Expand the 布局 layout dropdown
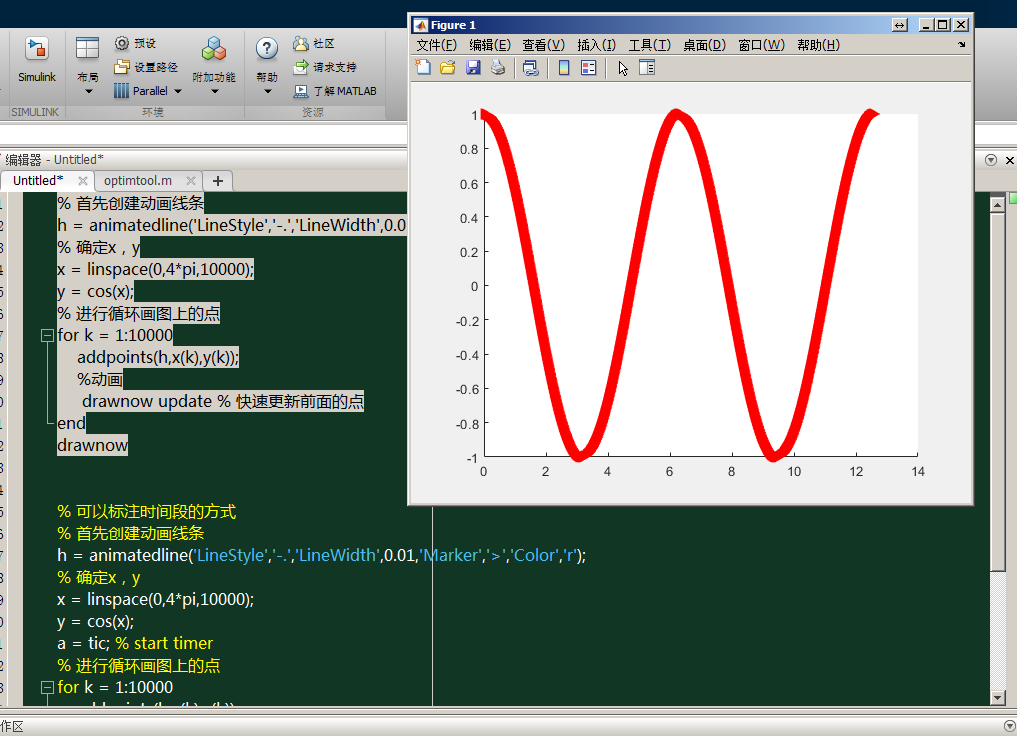The height and width of the screenshot is (736, 1017). point(88,91)
